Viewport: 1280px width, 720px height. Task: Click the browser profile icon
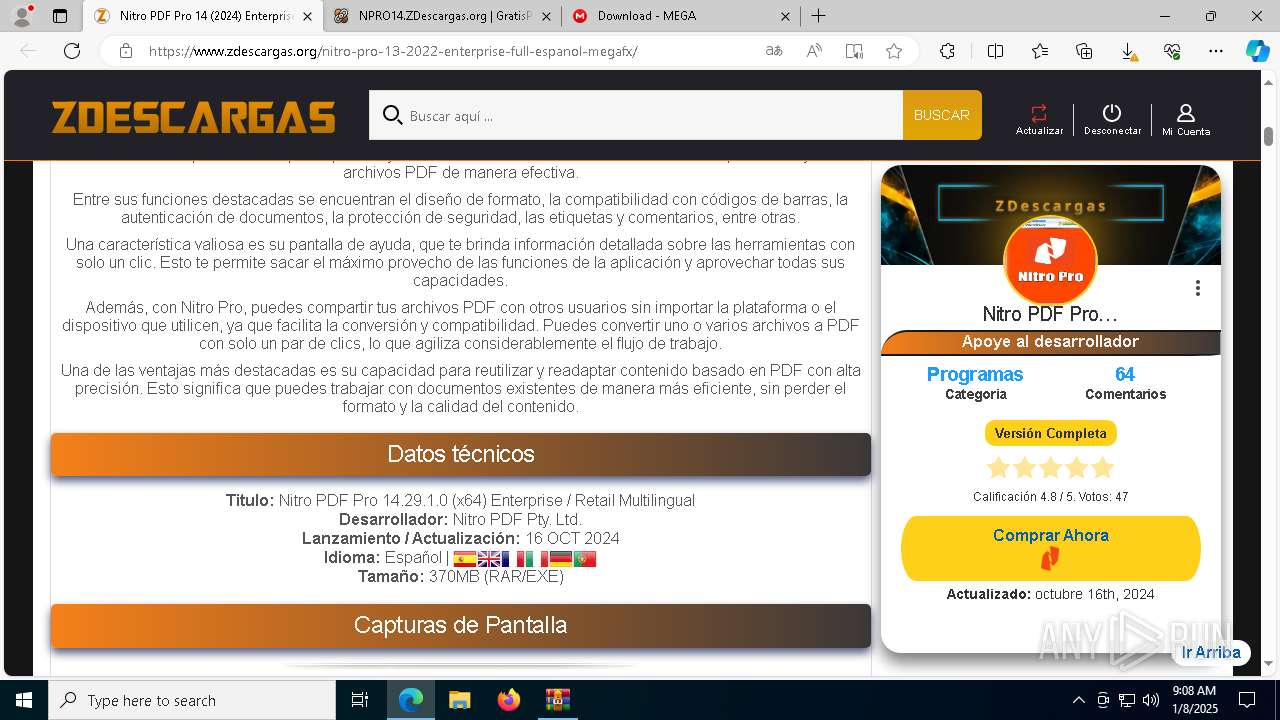coord(21,16)
